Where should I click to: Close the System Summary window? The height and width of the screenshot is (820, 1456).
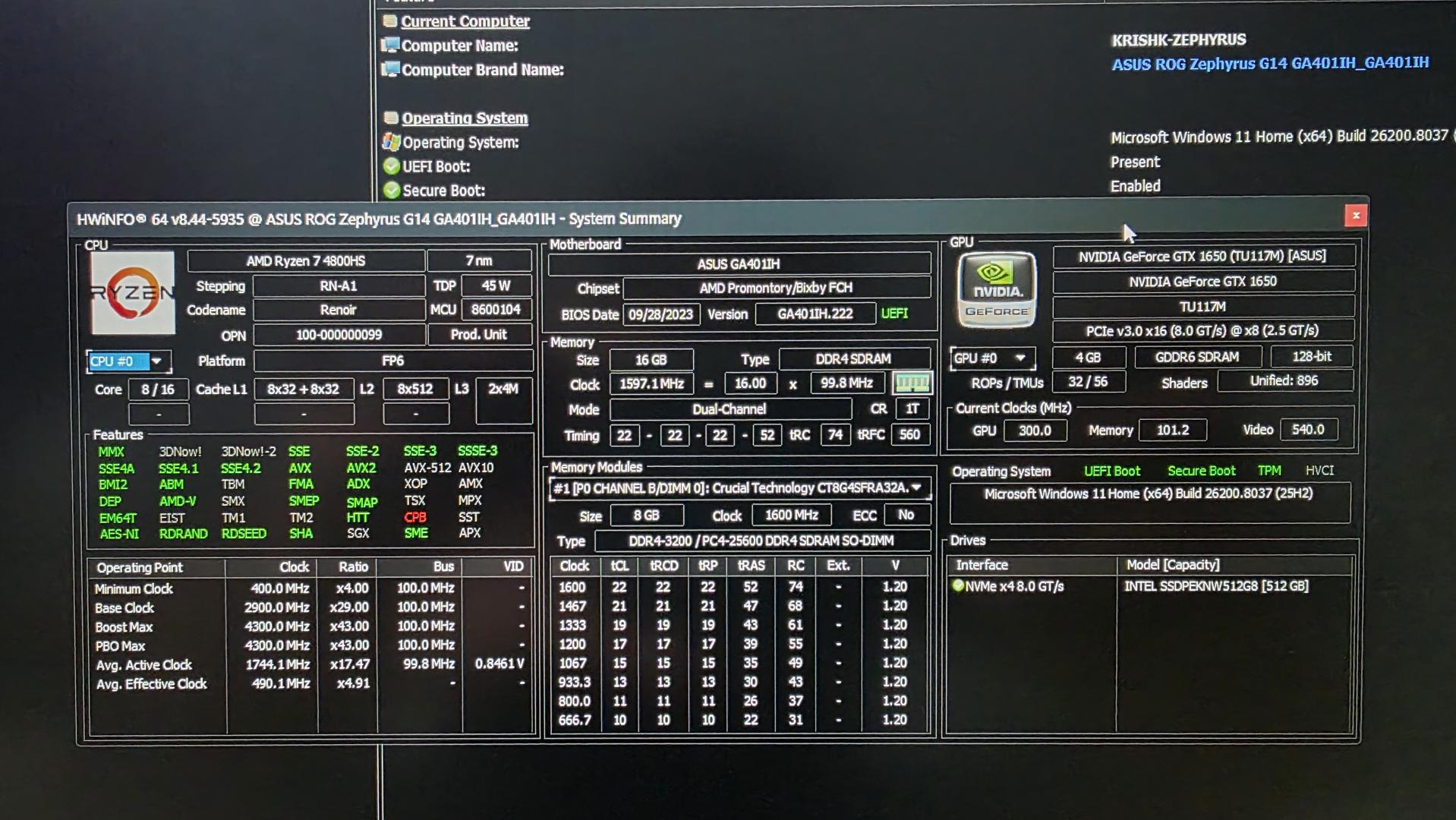1355,216
